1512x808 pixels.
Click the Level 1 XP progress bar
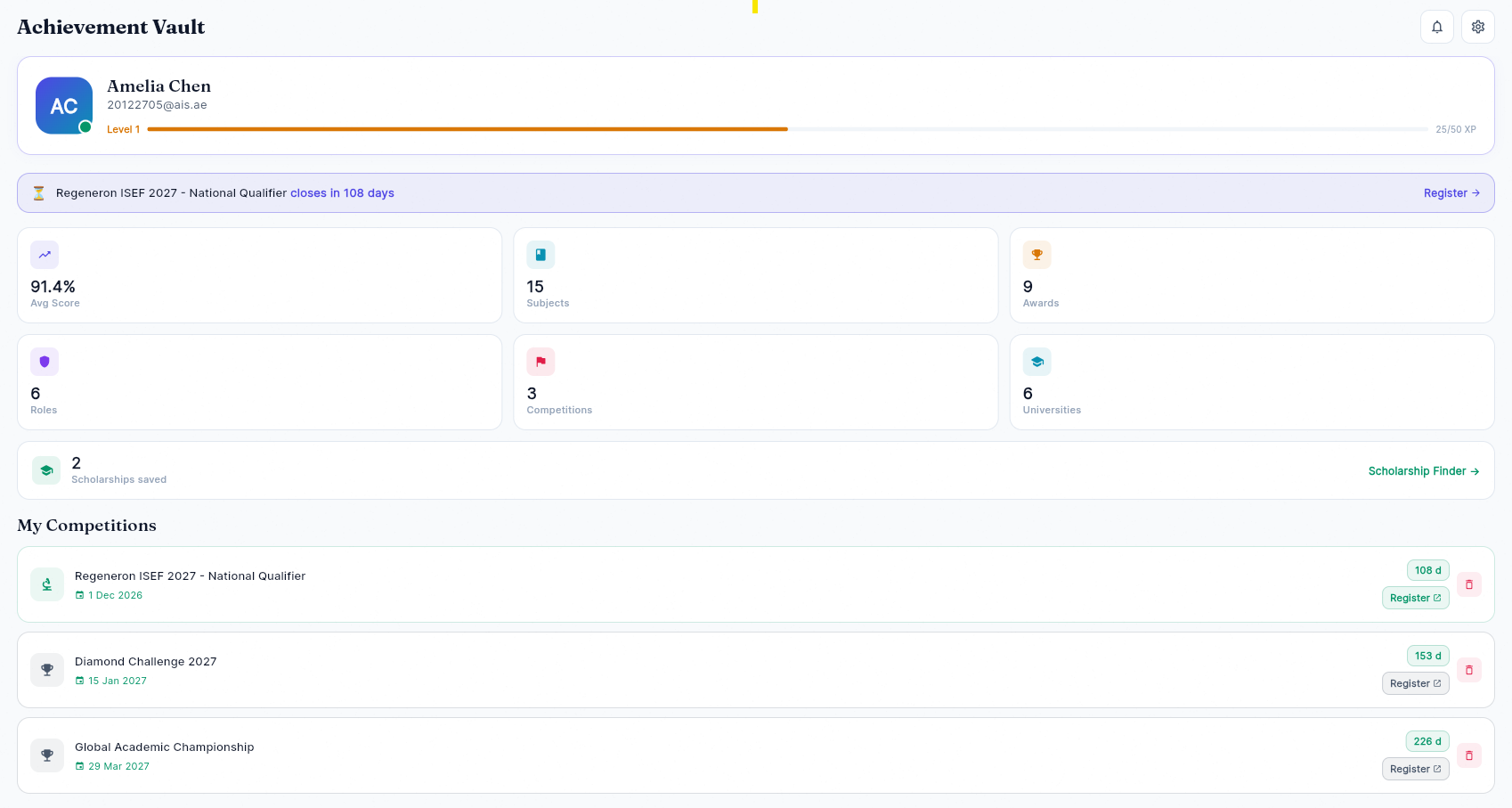tap(787, 129)
